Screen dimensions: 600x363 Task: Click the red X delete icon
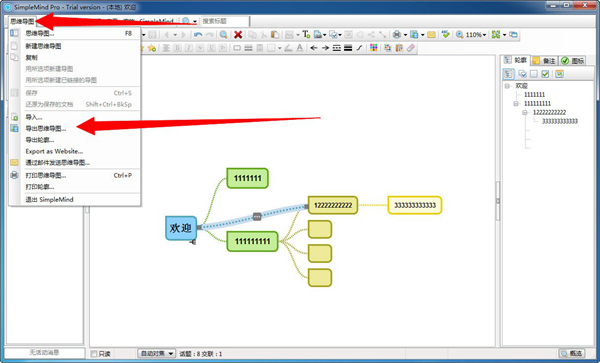click(238, 35)
